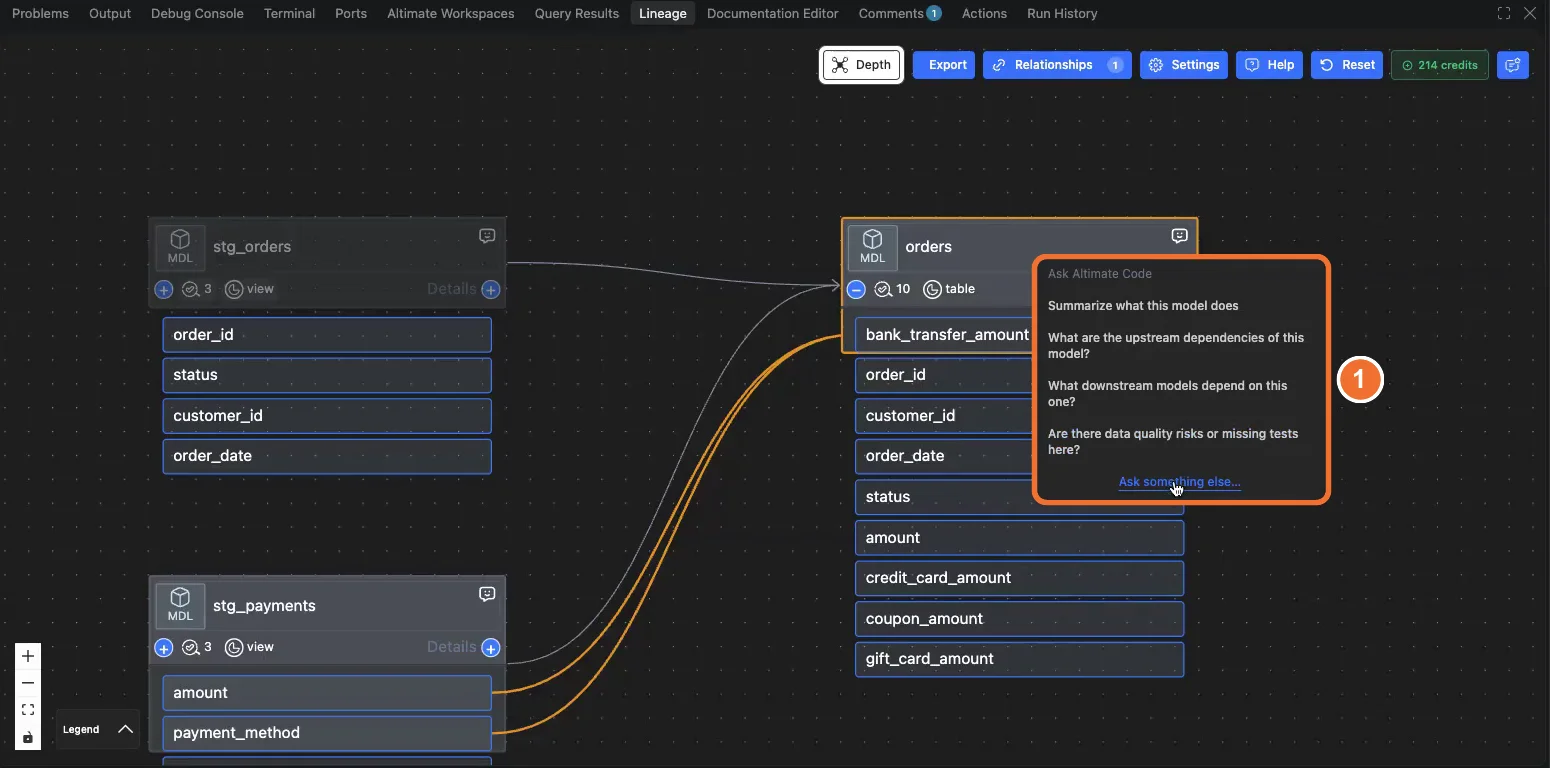
Task: Open comment icon on orders node
Action: click(1180, 236)
